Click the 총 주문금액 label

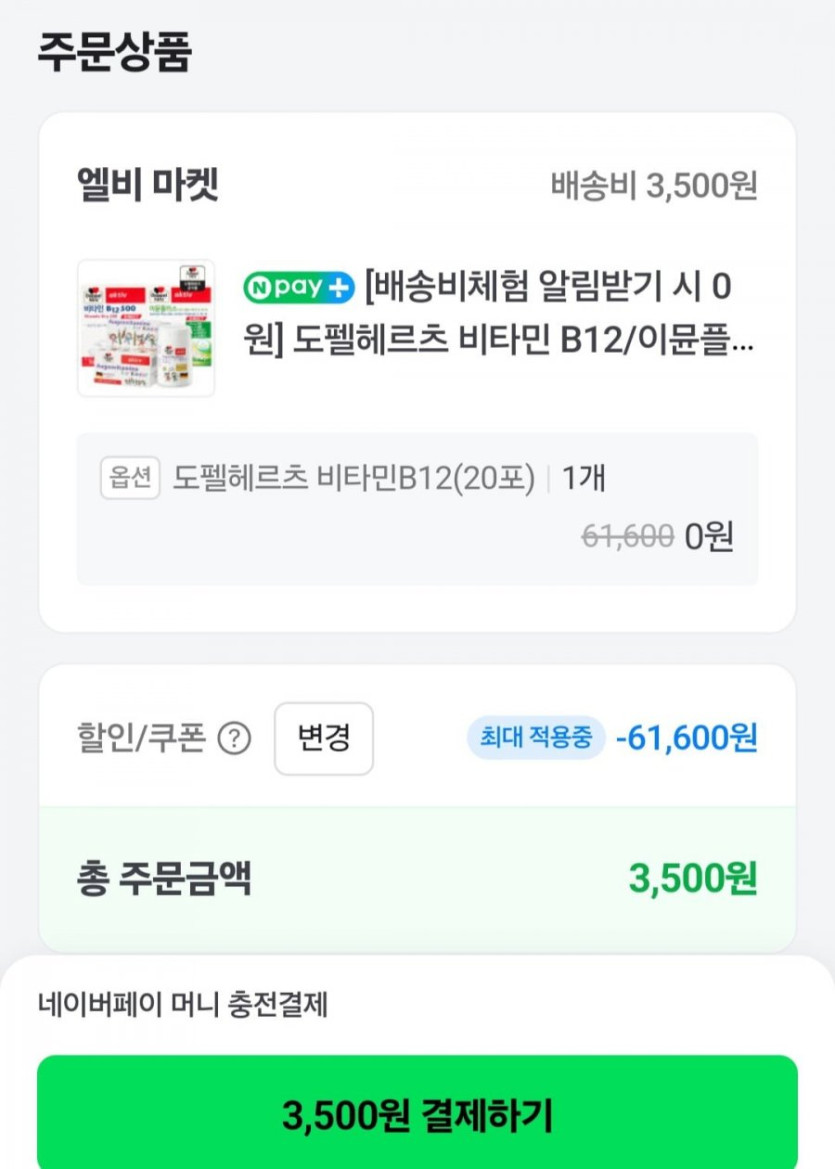(x=164, y=879)
